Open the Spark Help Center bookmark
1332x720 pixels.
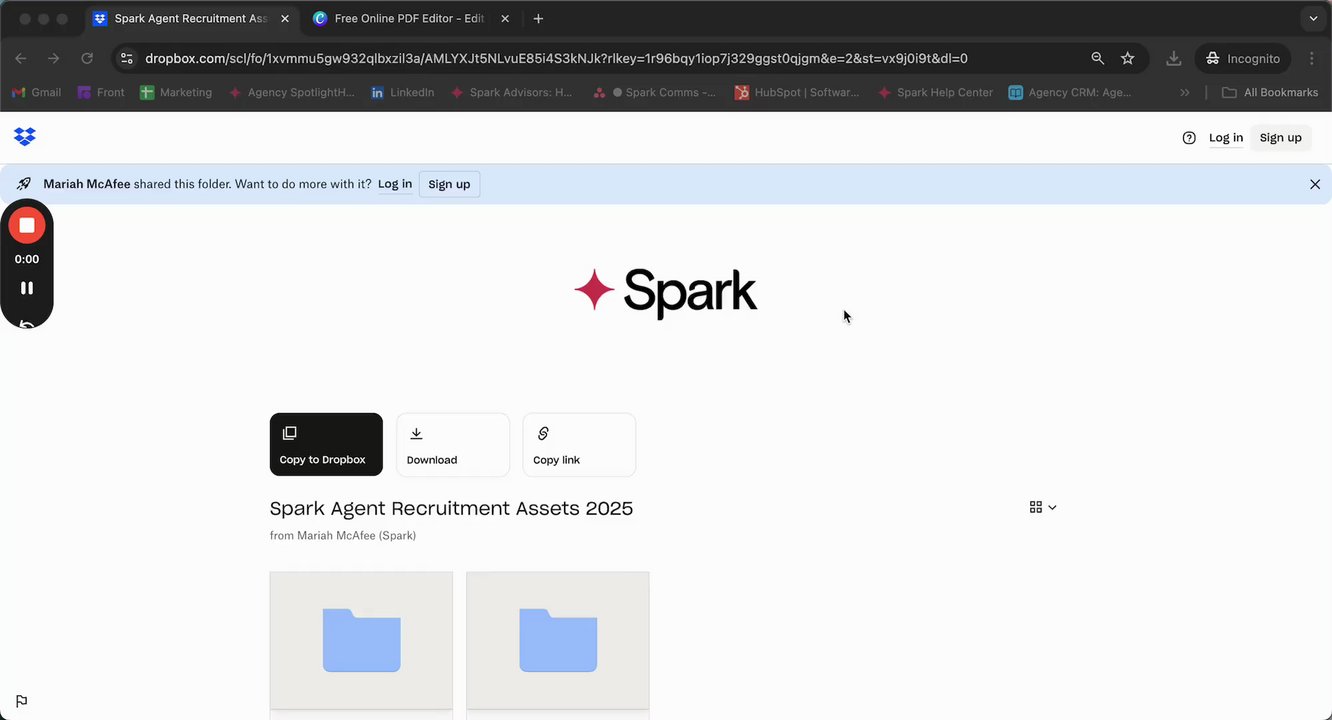[x=935, y=92]
